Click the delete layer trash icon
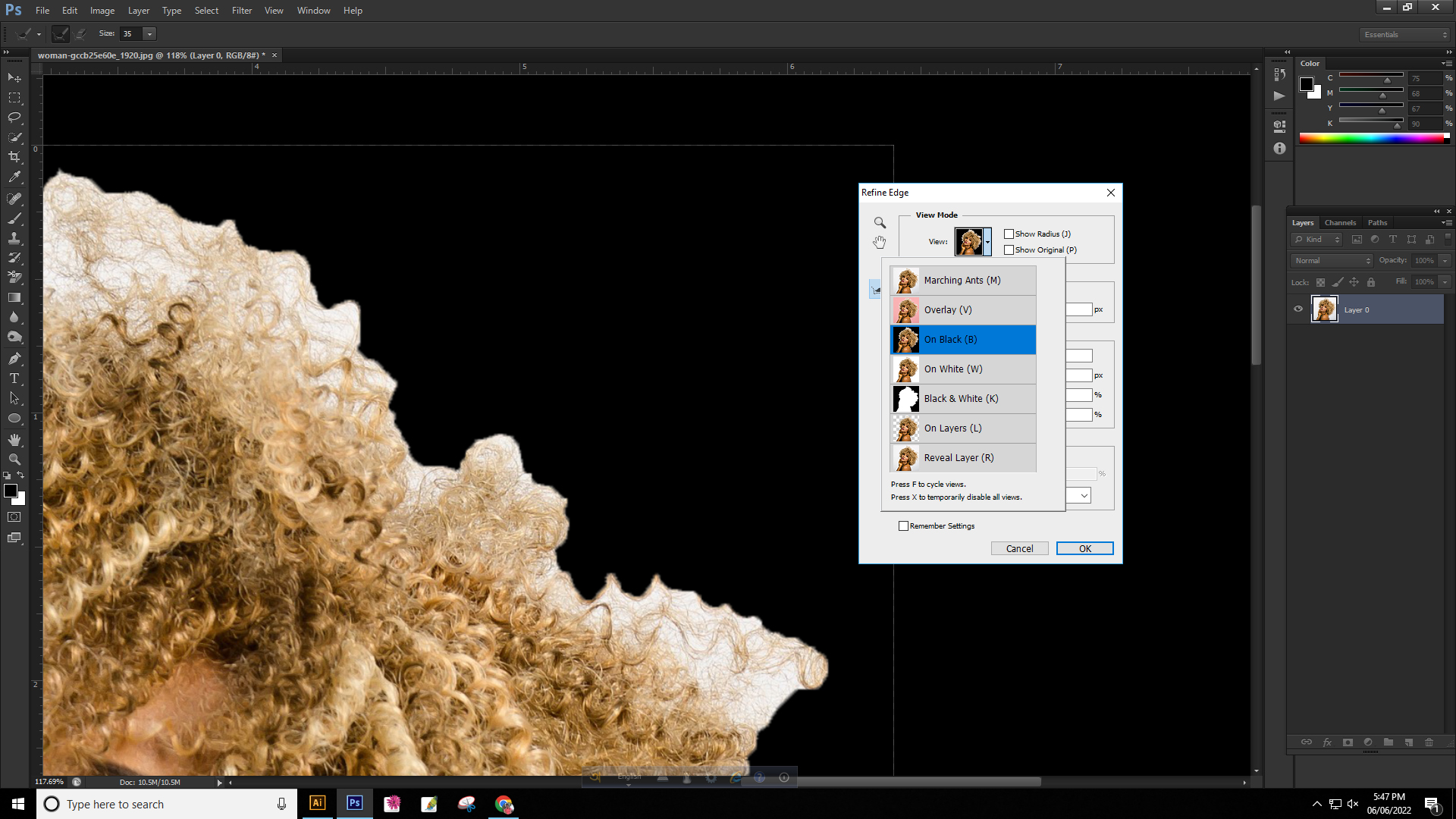This screenshot has width=1456, height=819. pyautogui.click(x=1429, y=742)
